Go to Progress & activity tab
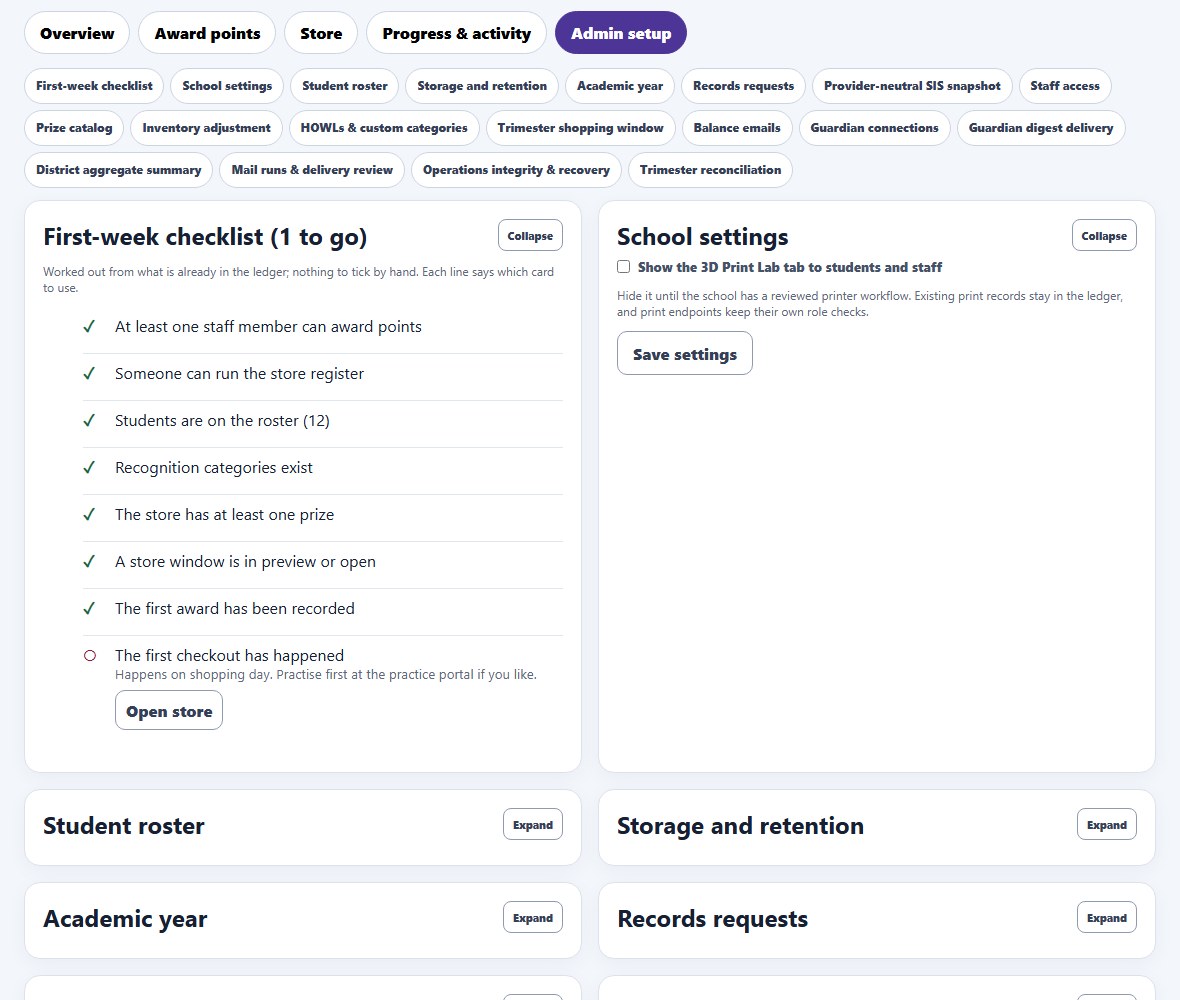 [x=456, y=33]
